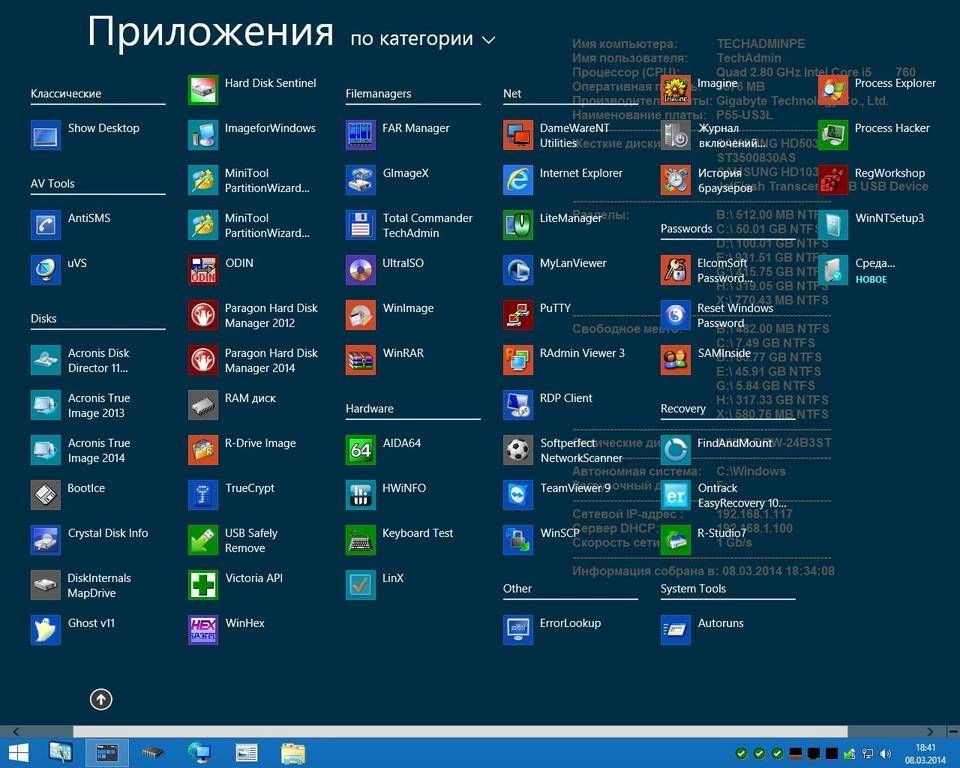
Task: Expand the 'по категории' sort dropdown
Action: 422,39
